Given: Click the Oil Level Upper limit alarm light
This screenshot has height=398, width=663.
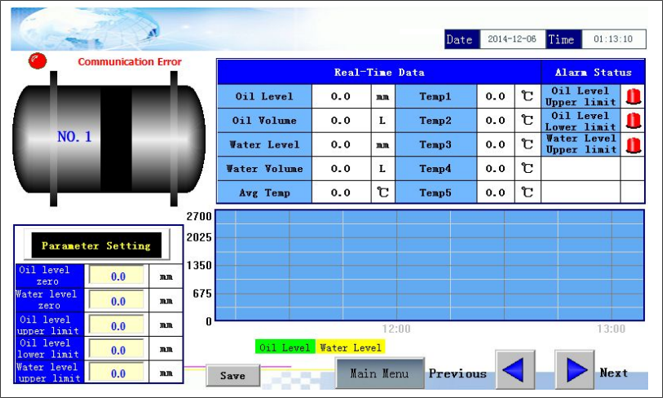Looking at the screenshot, I should click(x=633, y=96).
